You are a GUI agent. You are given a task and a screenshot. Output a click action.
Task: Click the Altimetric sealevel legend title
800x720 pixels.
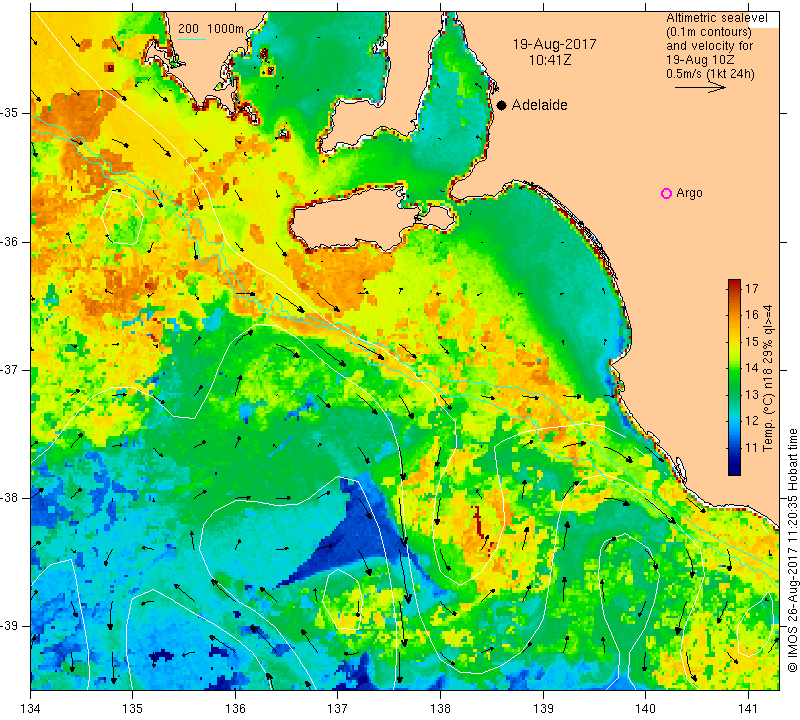click(716, 18)
